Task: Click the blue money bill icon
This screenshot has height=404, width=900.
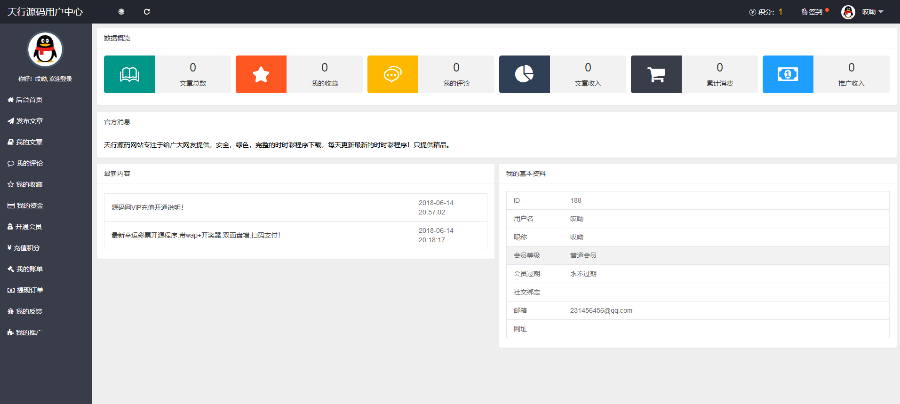Action: (787, 74)
